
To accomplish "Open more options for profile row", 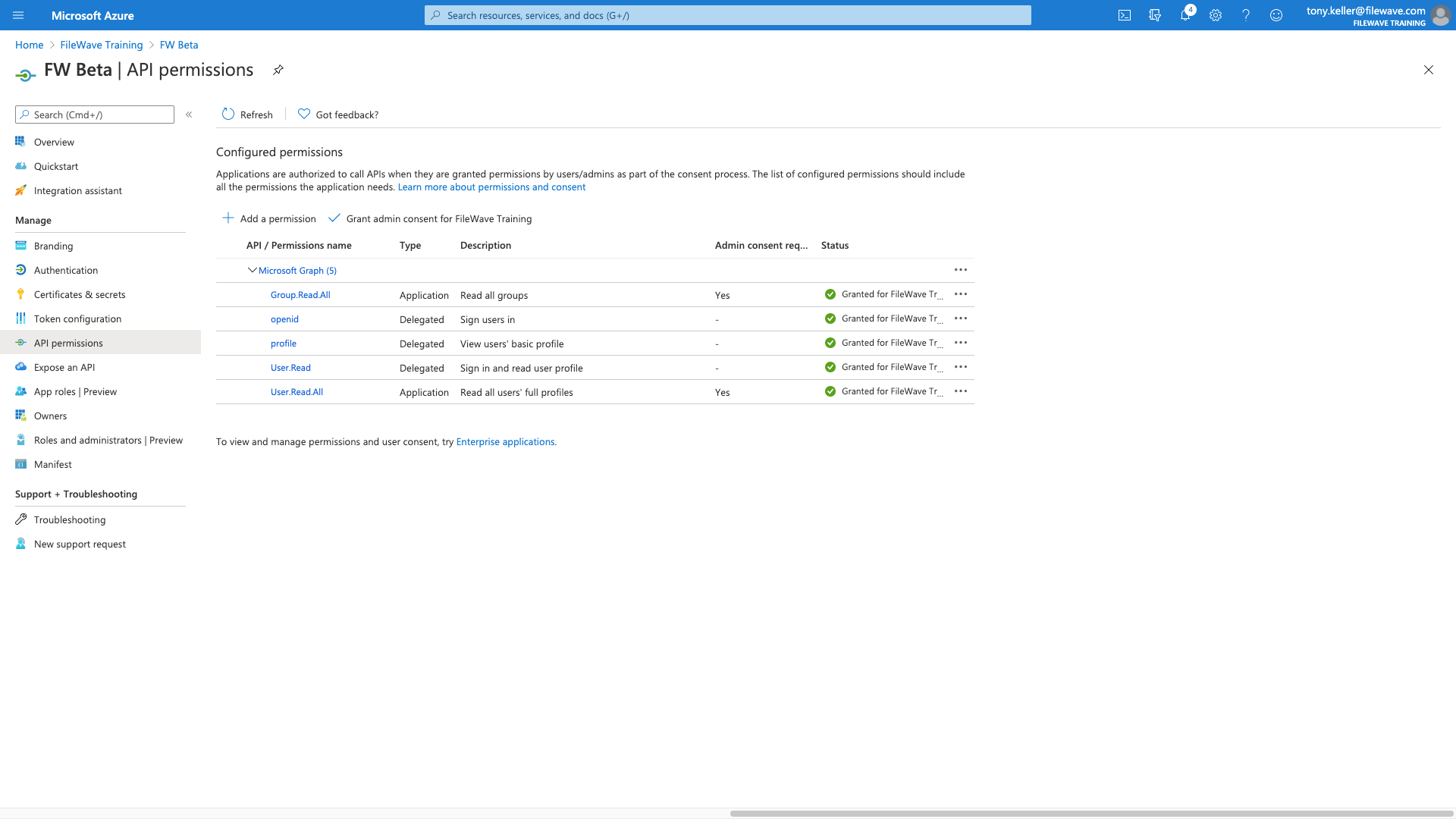I will 961,343.
